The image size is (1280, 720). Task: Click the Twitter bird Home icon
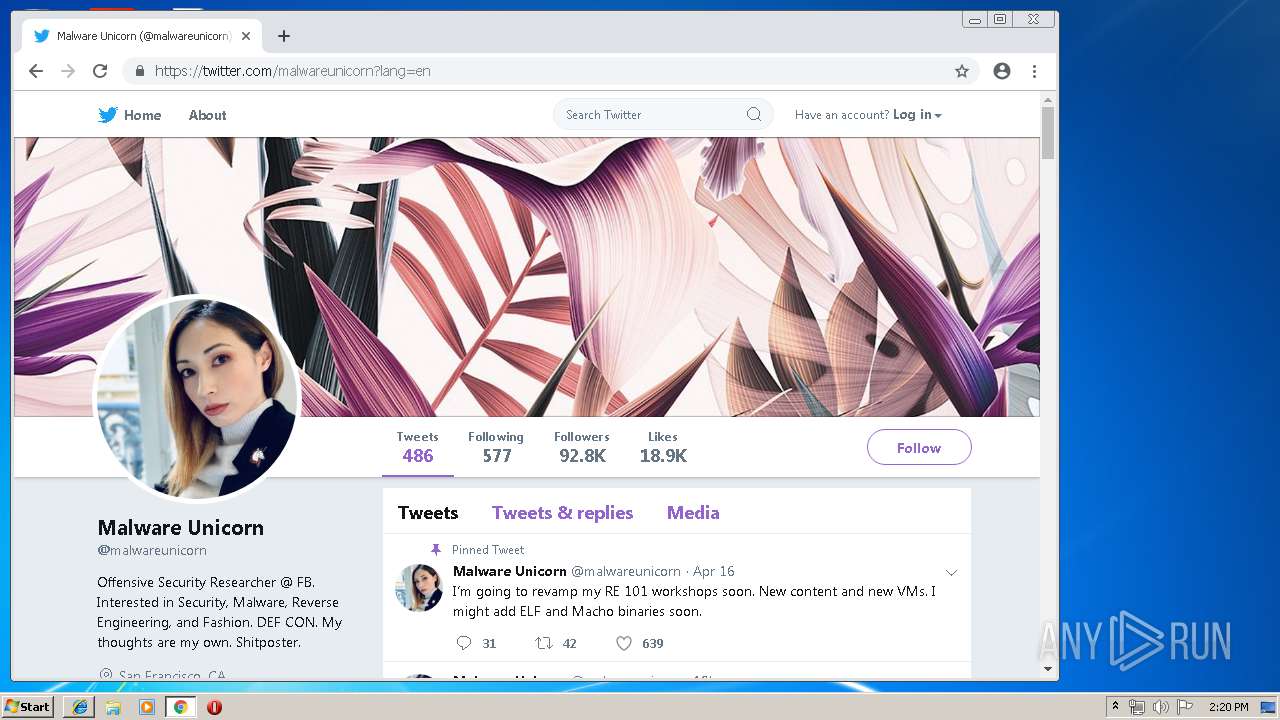(x=108, y=115)
